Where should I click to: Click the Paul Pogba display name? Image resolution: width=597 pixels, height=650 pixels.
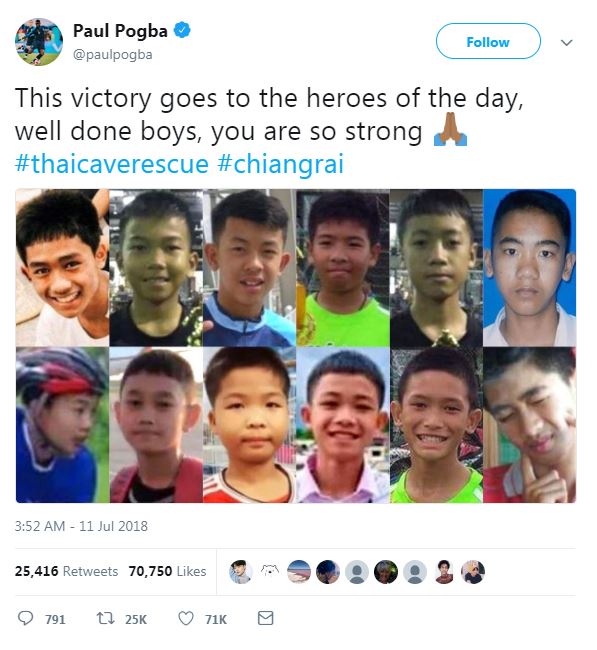click(120, 31)
